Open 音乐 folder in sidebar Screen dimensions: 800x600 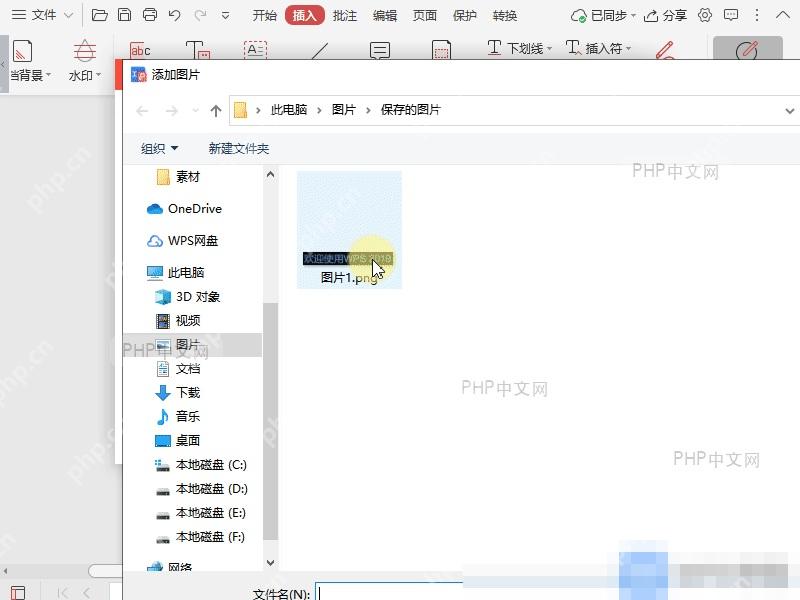[178, 416]
